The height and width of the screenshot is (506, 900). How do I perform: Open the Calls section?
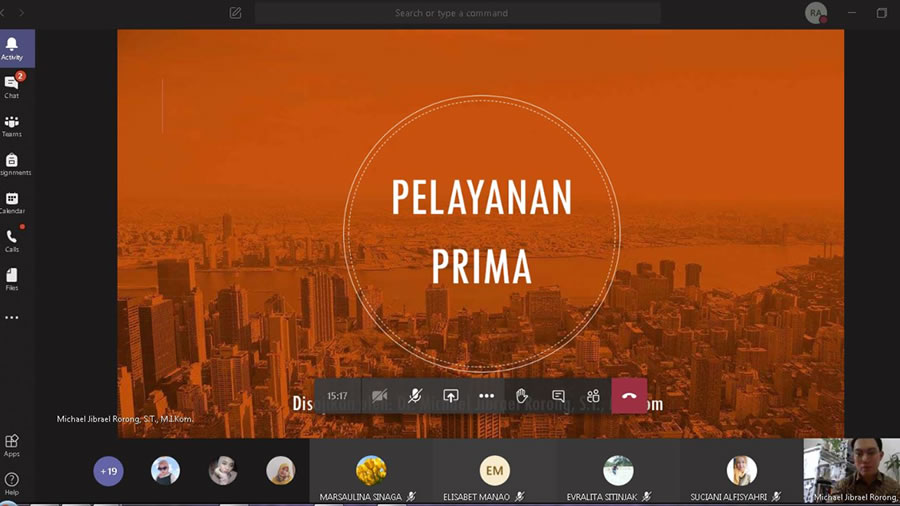click(12, 241)
